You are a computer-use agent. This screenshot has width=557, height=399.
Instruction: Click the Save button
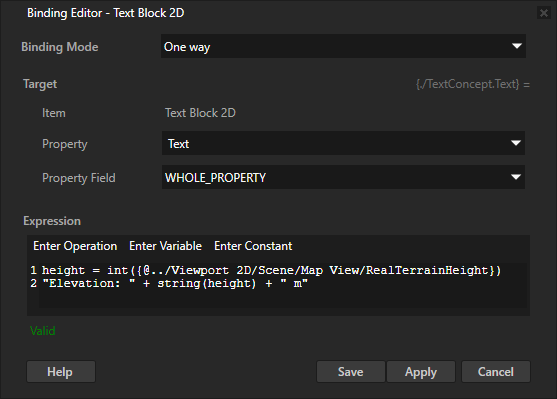(x=350, y=372)
